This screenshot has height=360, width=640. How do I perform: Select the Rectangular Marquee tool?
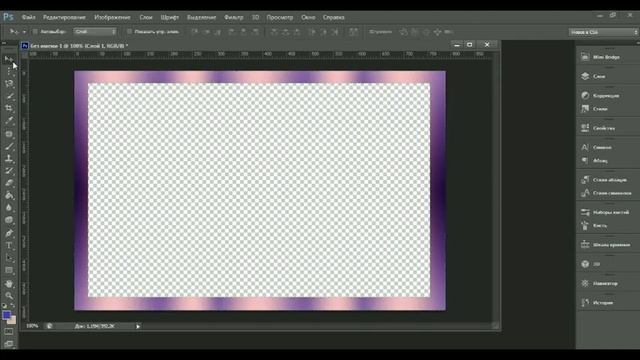point(9,71)
